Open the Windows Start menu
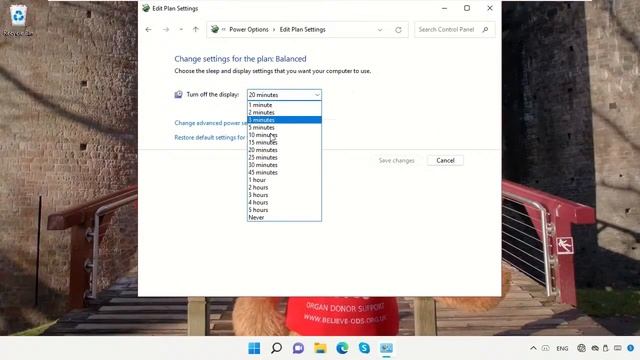Image resolution: width=640 pixels, height=360 pixels. tap(254, 348)
